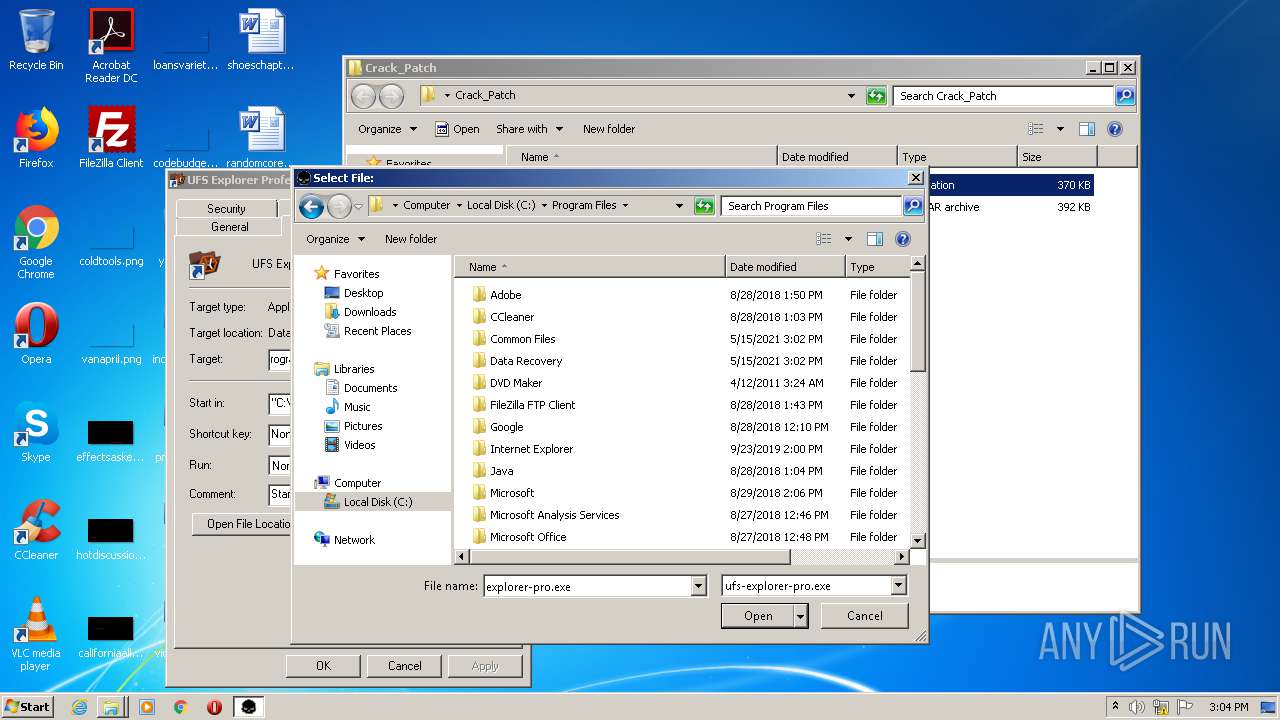Click refresh button in Select File address bar
Image resolution: width=1280 pixels, height=720 pixels.
tap(704, 206)
